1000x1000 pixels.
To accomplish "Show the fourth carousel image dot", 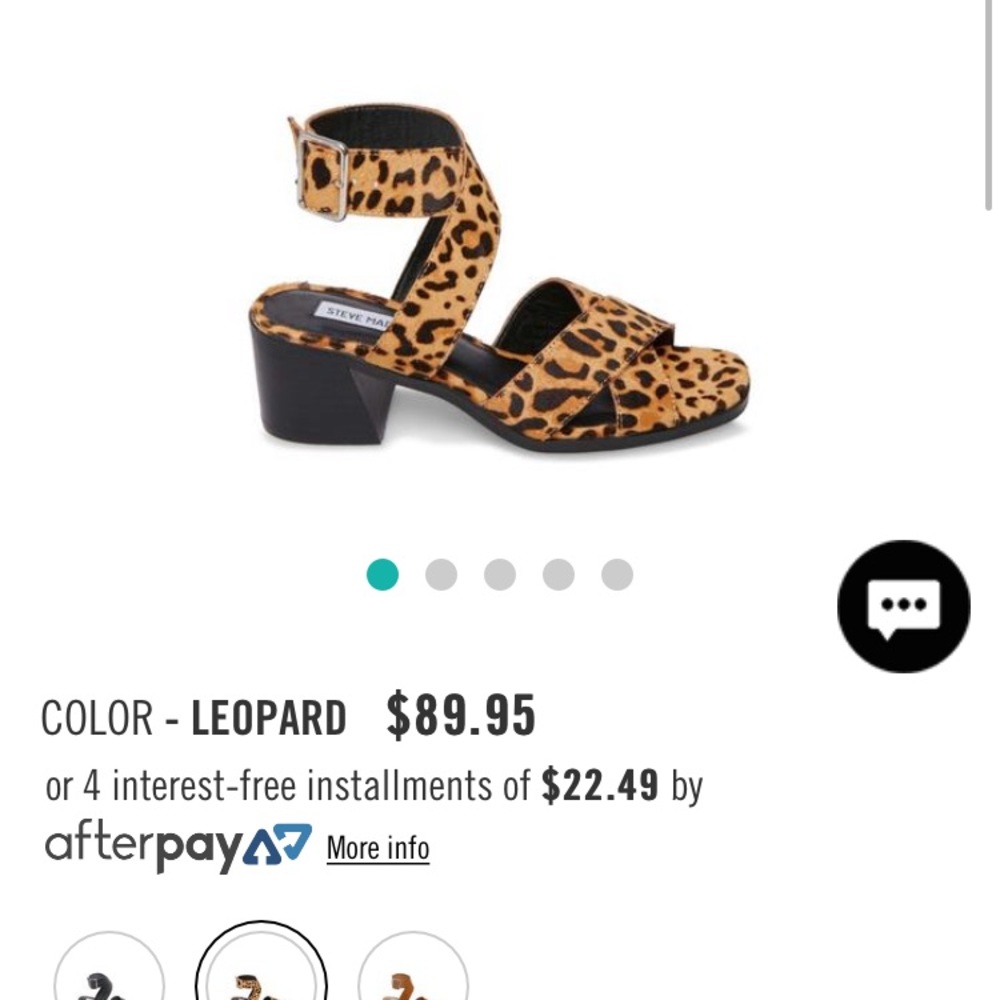I will (x=559, y=575).
